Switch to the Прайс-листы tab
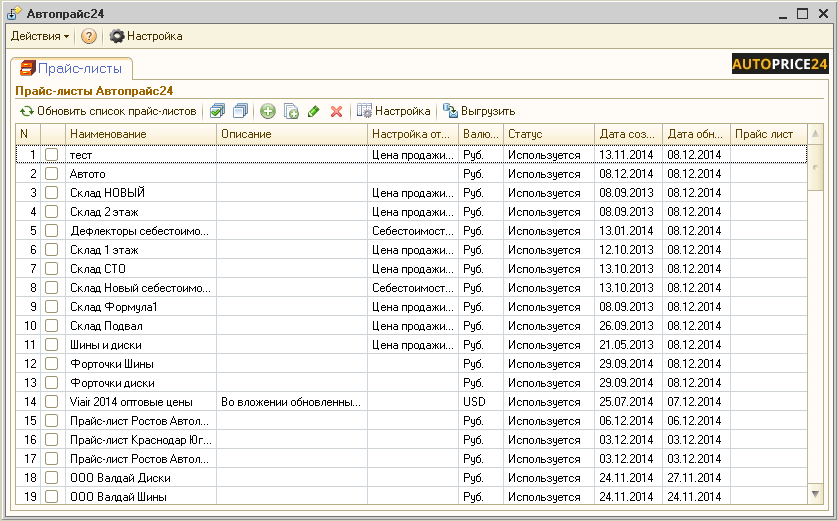Image resolution: width=838 pixels, height=521 pixels. 72,68
